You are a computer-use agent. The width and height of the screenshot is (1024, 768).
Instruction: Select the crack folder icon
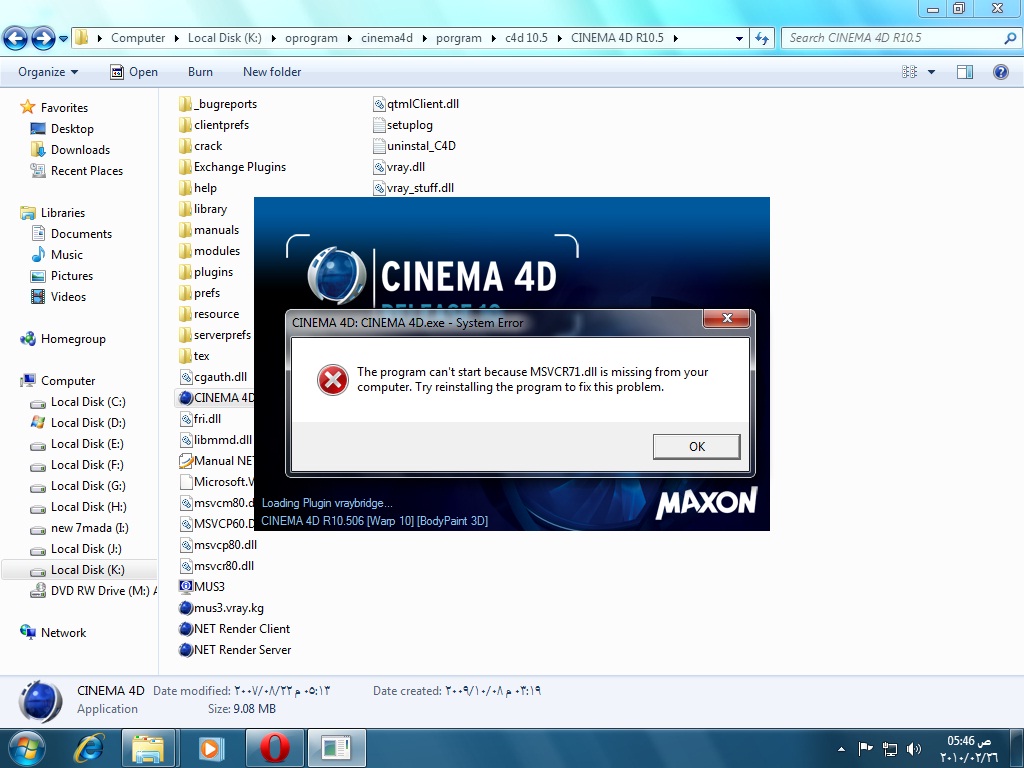click(185, 146)
